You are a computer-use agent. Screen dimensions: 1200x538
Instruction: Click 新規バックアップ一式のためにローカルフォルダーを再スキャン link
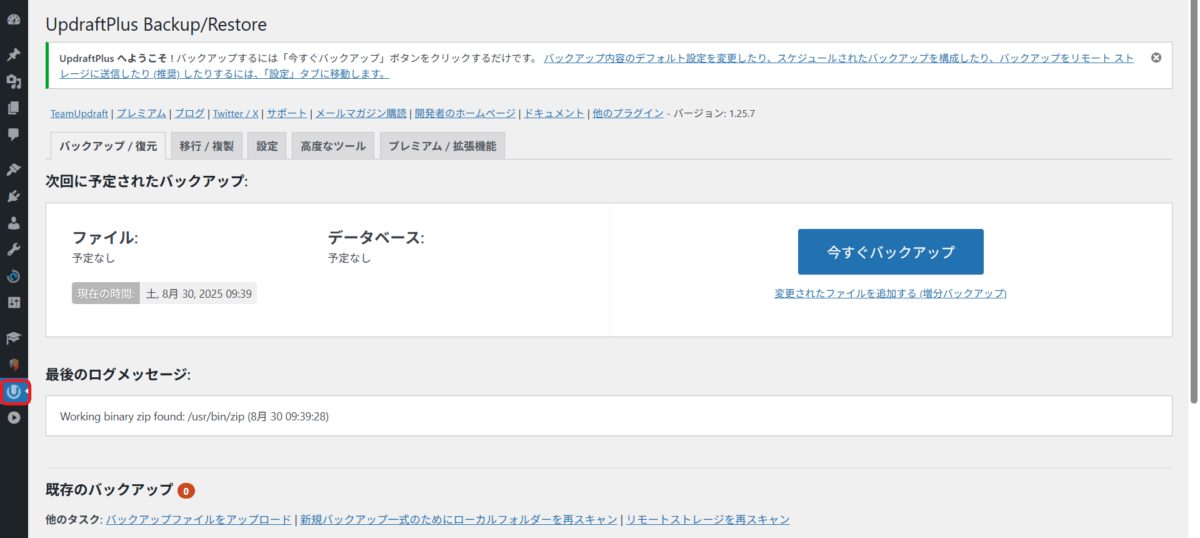click(458, 520)
